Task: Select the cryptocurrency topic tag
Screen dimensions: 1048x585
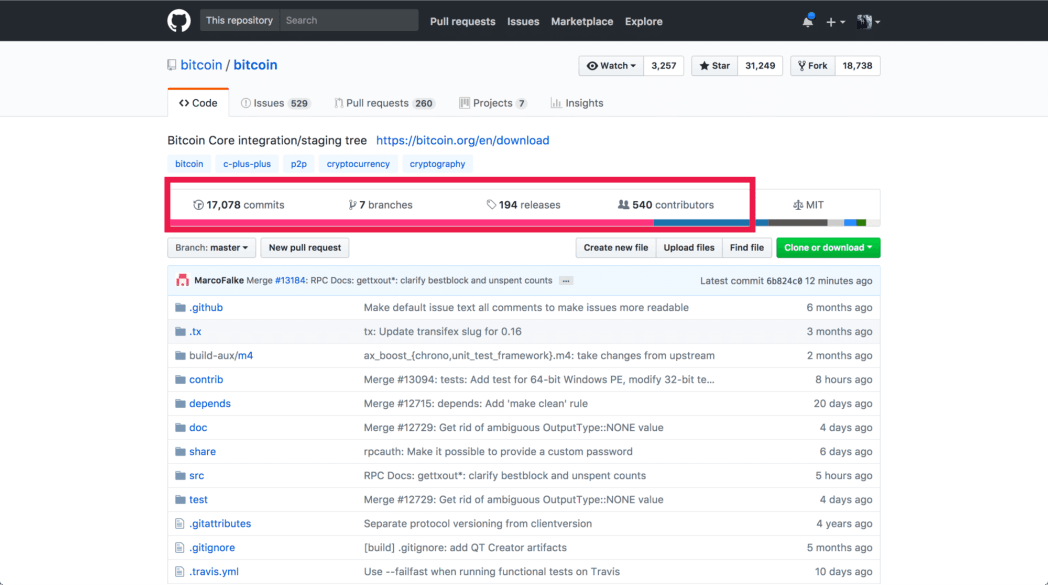Action: point(358,164)
